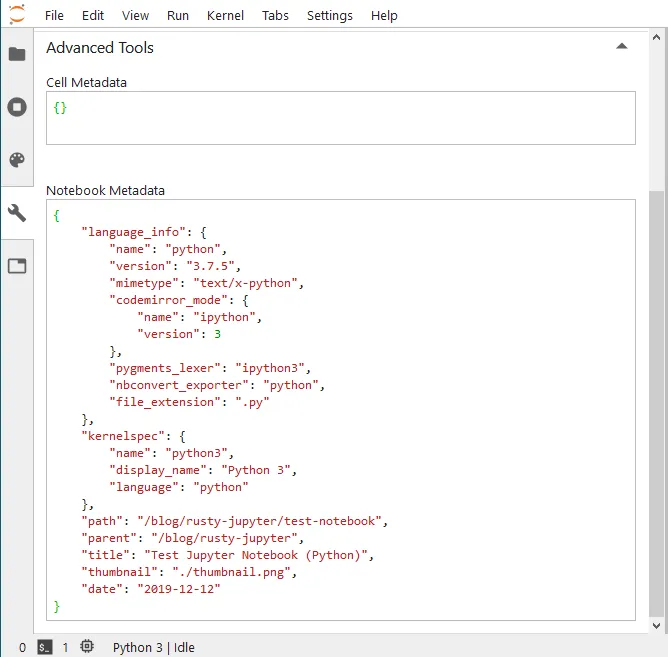Viewport: 668px width, 657px height.
Task: Open the View menu
Action: coord(135,16)
